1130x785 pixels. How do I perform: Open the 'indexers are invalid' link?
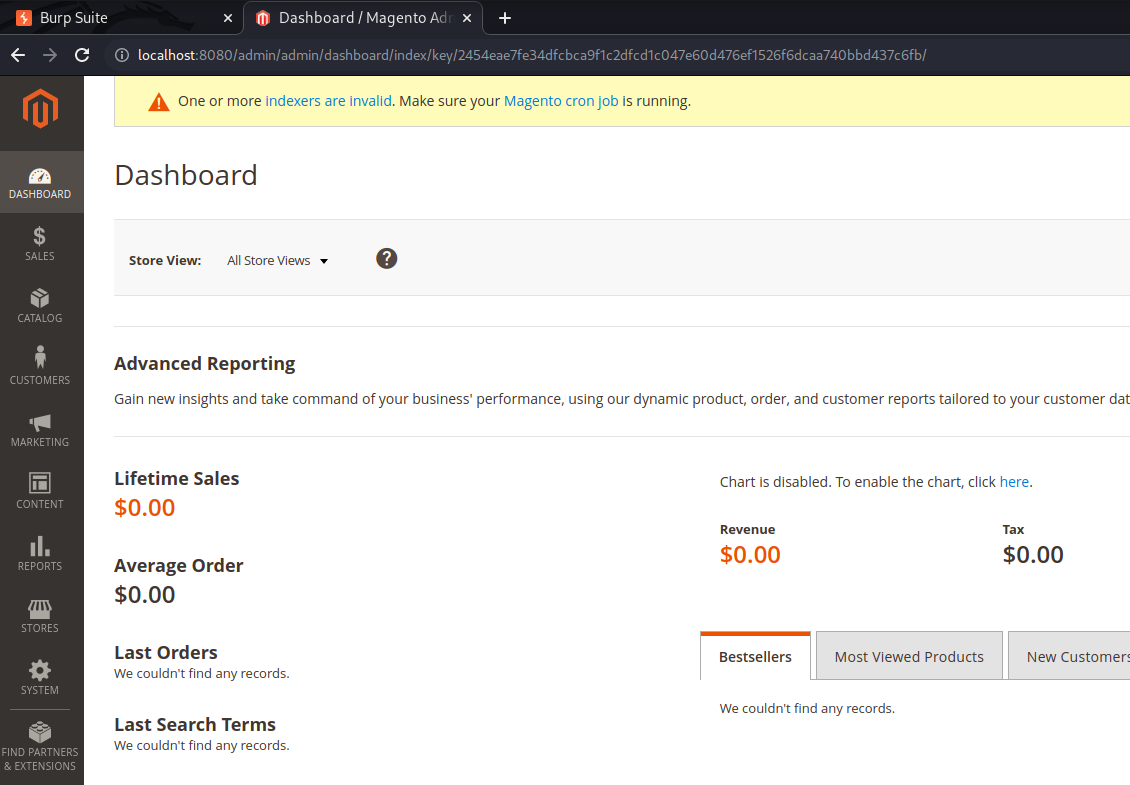[329, 101]
